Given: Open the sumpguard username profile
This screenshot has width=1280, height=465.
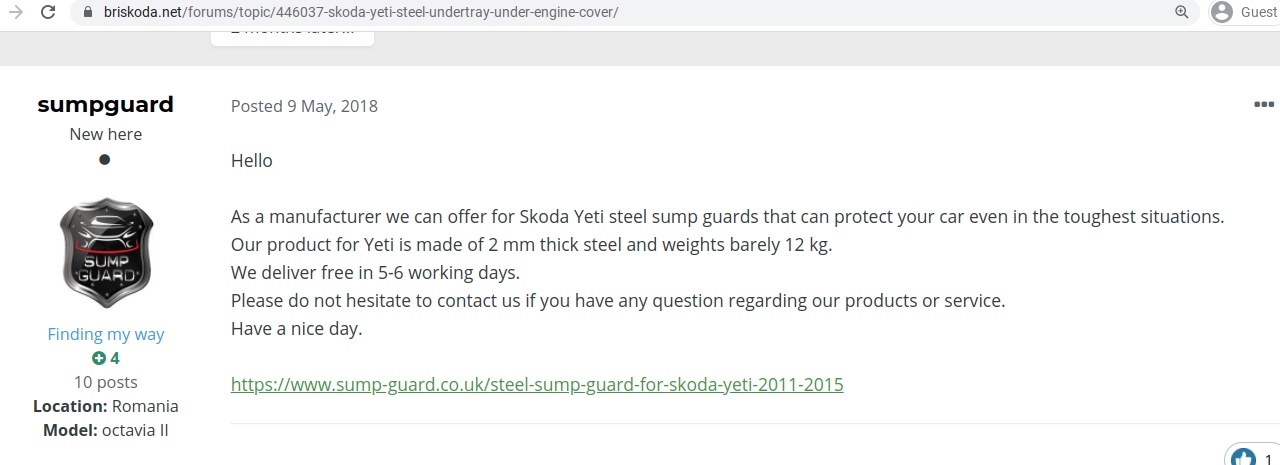Looking at the screenshot, I should (105, 104).
